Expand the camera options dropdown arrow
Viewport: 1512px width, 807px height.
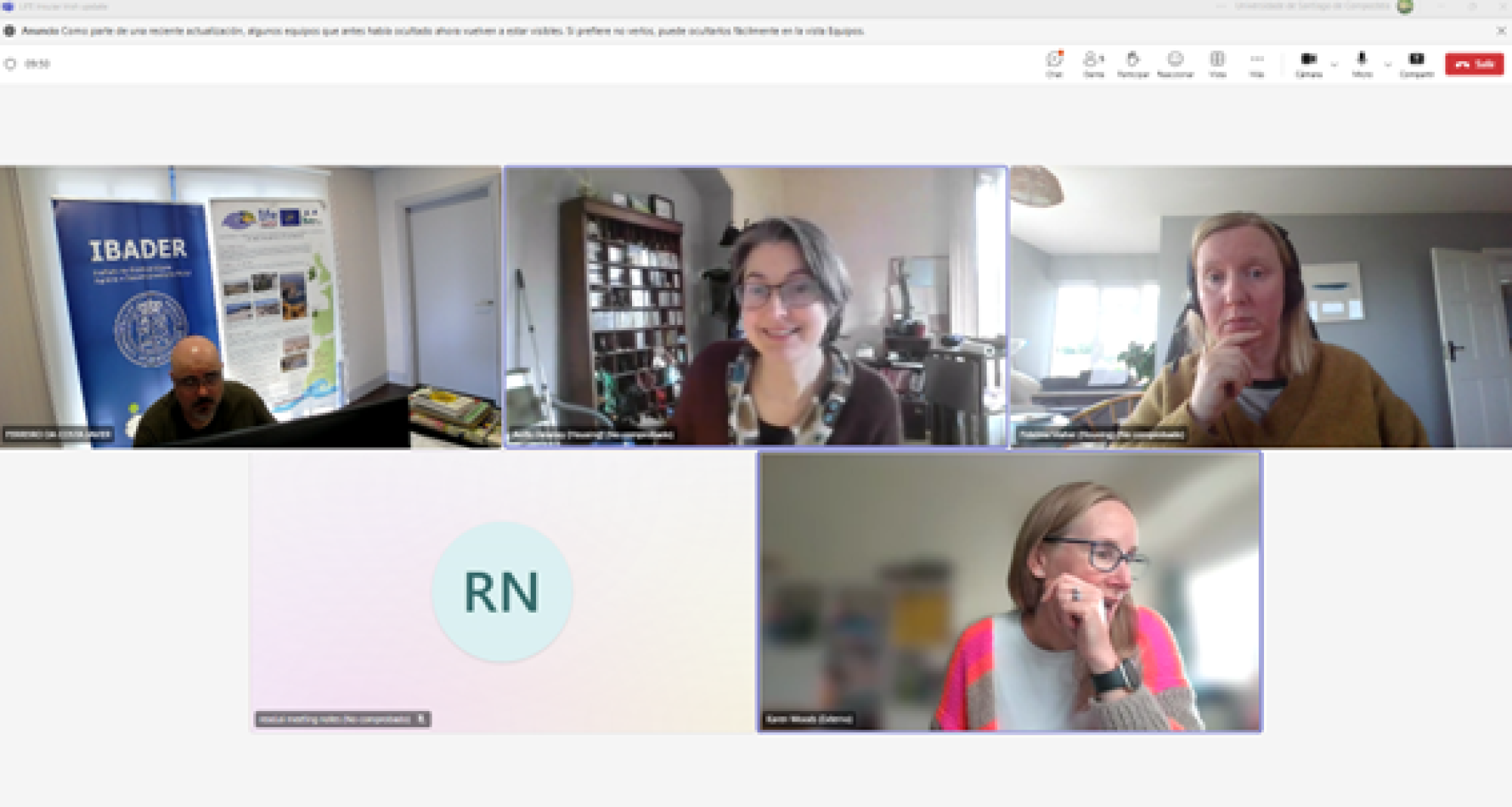pyautogui.click(x=1334, y=65)
